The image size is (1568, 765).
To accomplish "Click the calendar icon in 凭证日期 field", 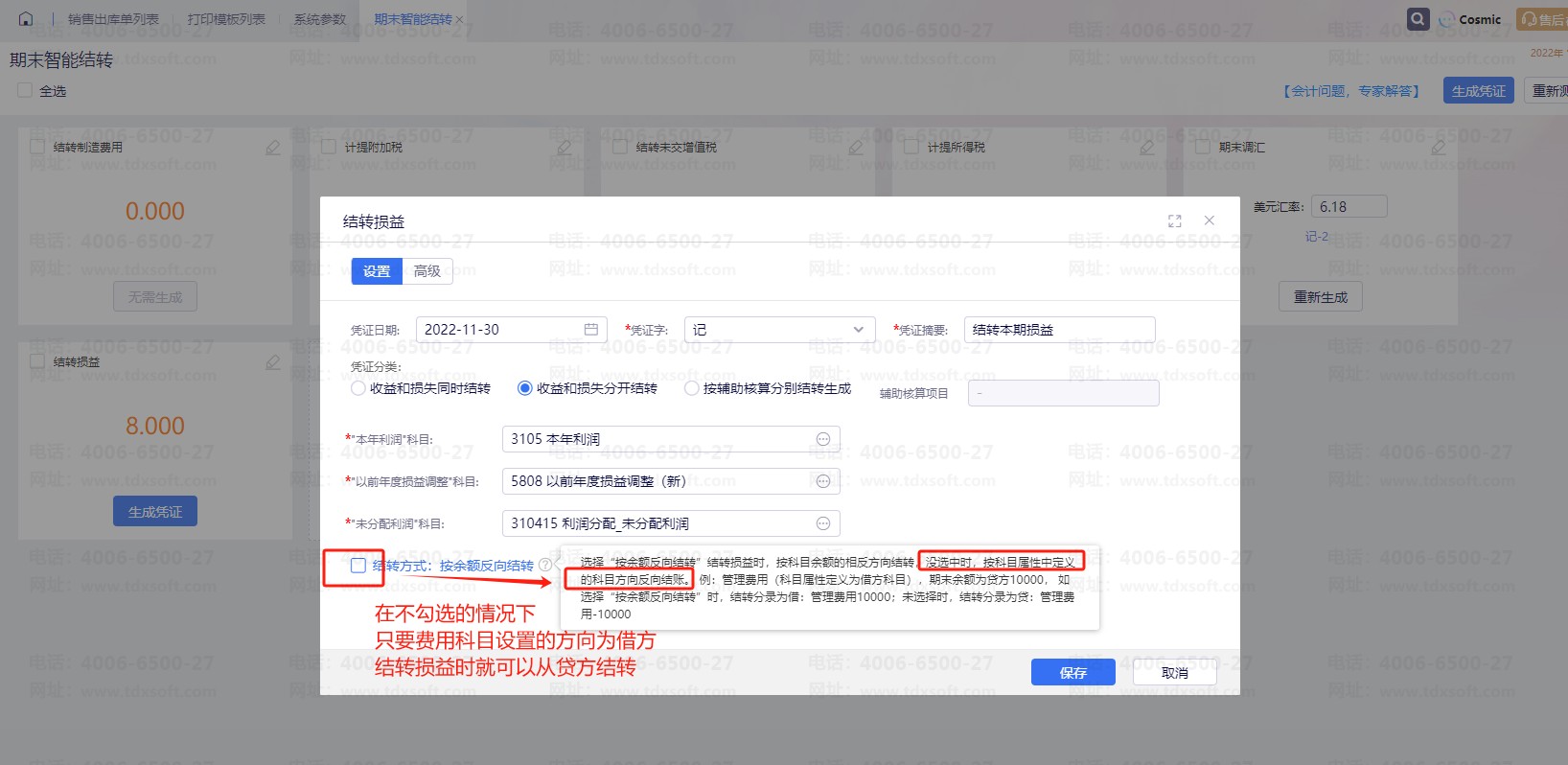I will (x=591, y=330).
